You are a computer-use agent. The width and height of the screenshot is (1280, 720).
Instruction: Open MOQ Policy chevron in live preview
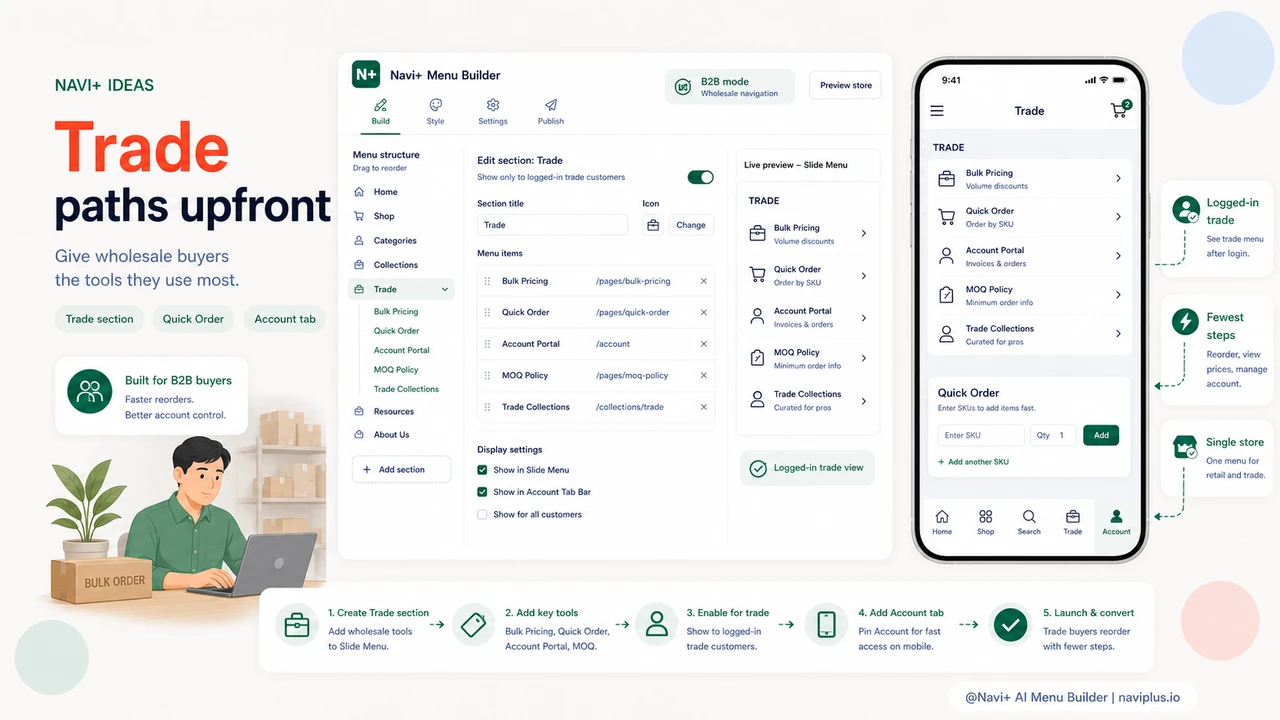[864, 359]
